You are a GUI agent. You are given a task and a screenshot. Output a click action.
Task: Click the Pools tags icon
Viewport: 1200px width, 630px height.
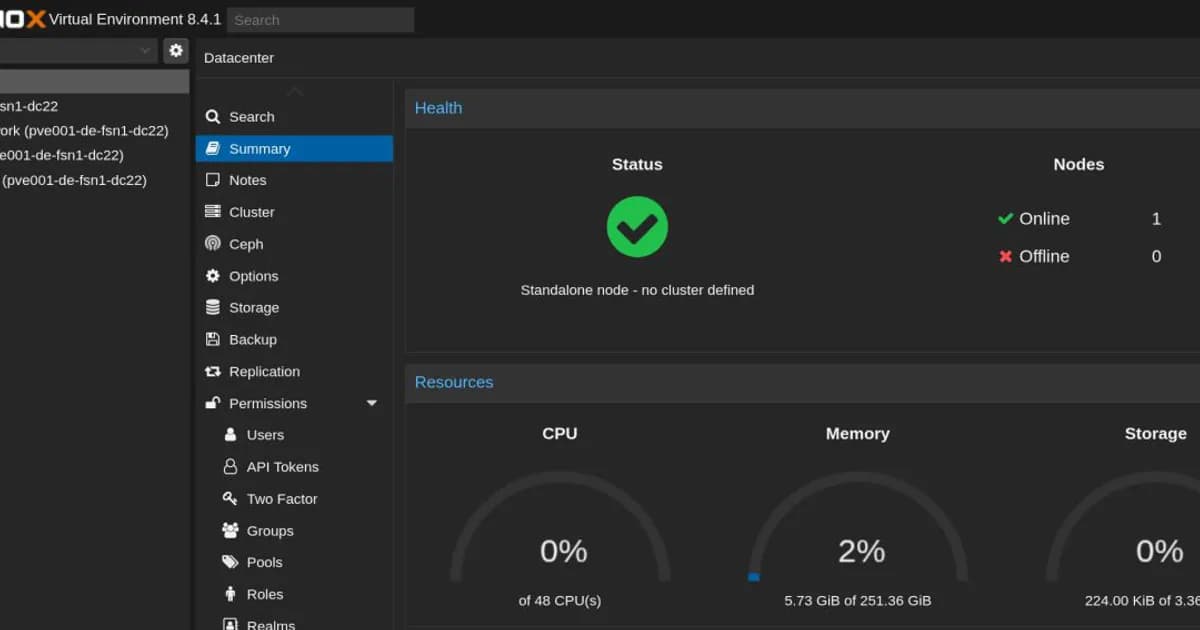[x=230, y=563]
